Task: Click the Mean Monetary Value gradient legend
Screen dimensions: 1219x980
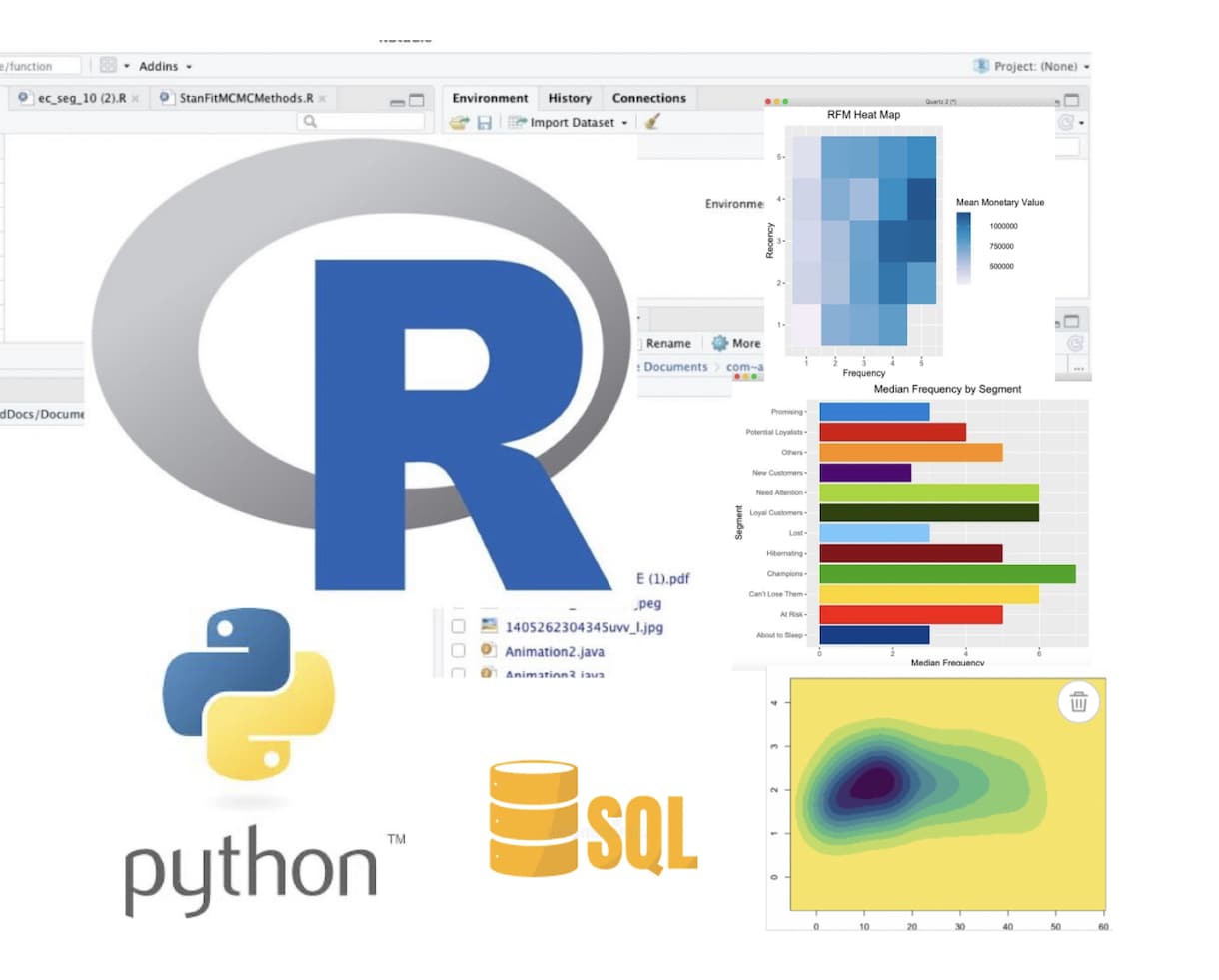Action: (963, 248)
